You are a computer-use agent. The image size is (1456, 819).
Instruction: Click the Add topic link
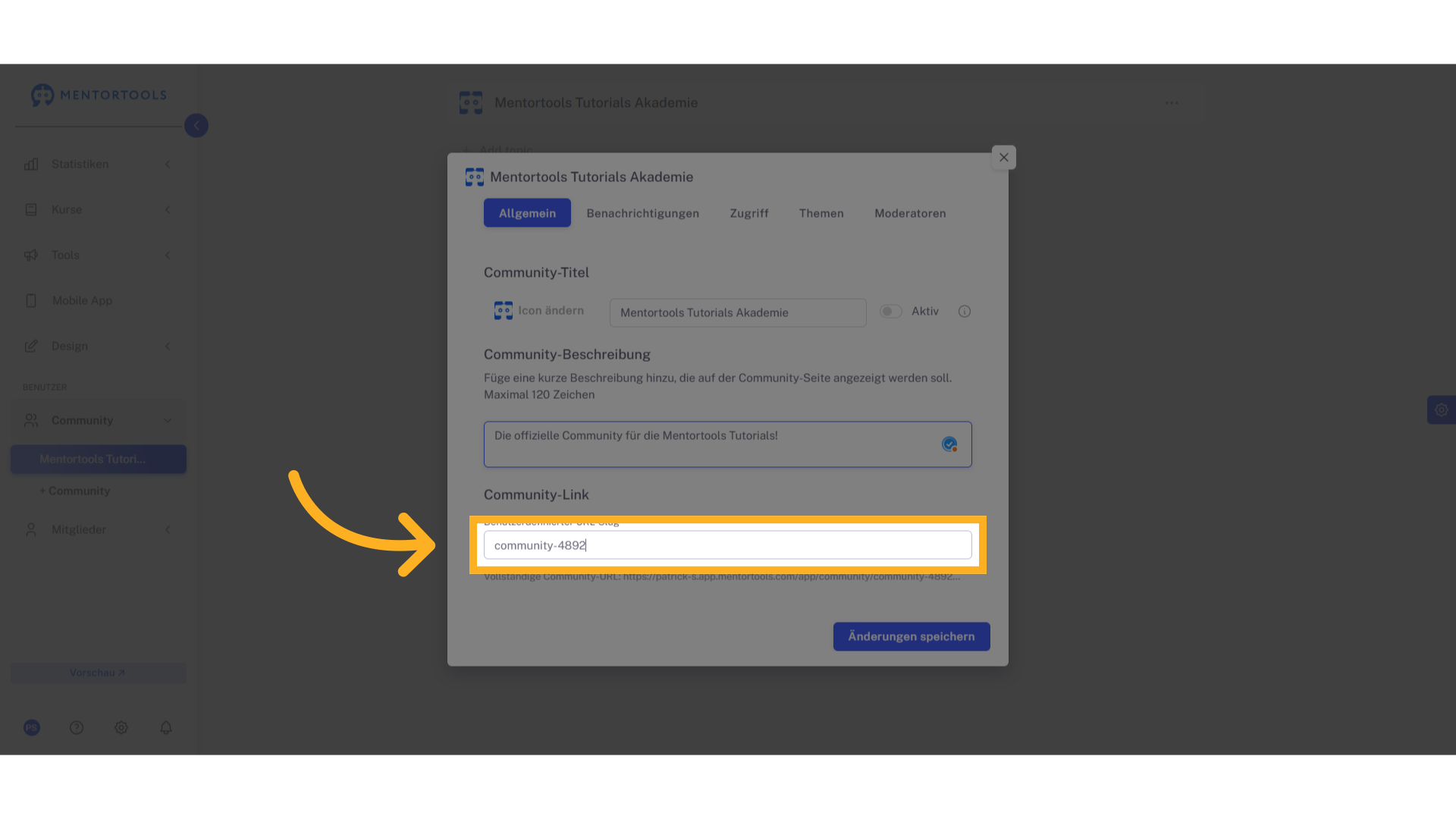coord(499,150)
